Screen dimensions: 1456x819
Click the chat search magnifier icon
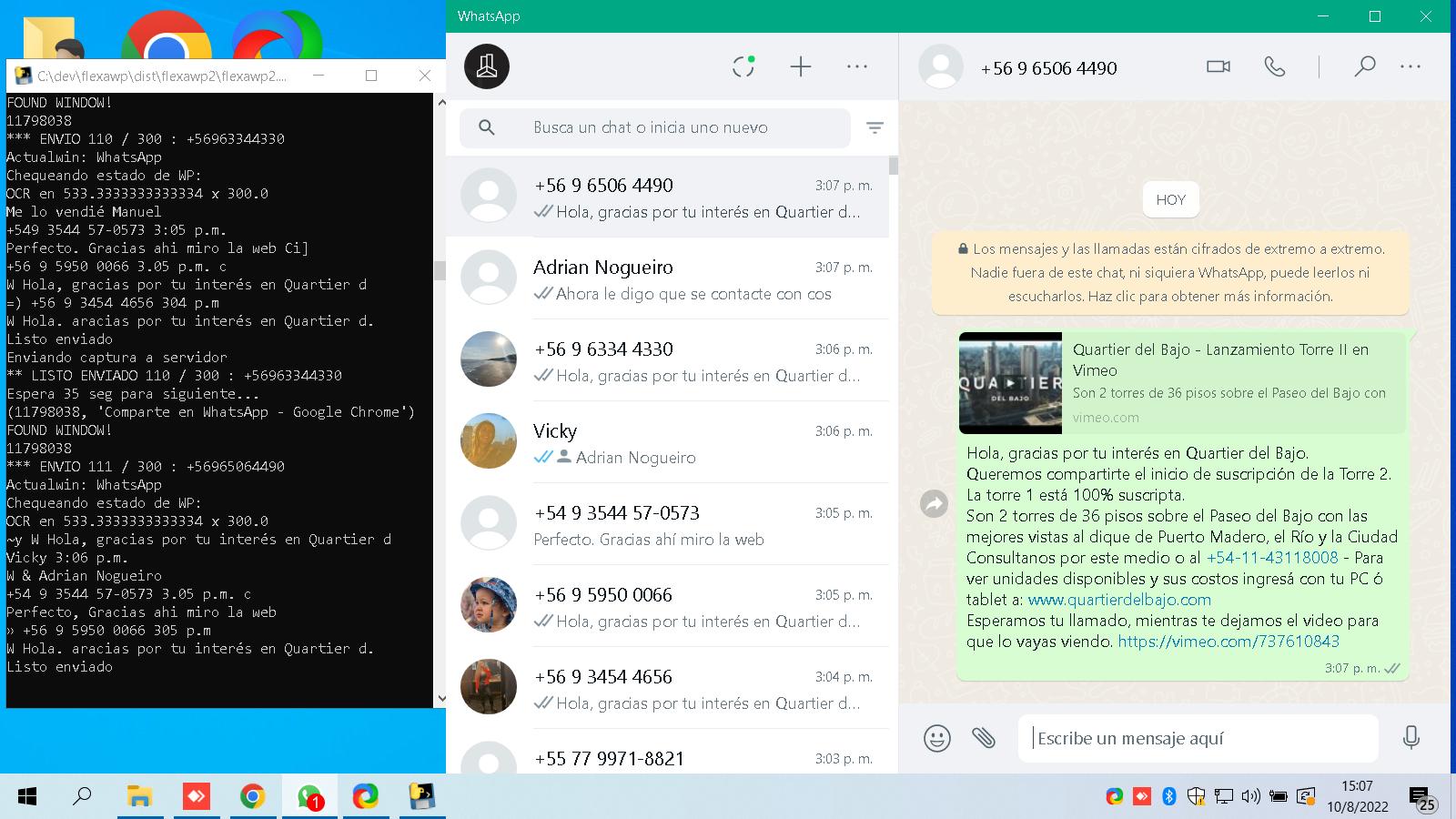487,127
